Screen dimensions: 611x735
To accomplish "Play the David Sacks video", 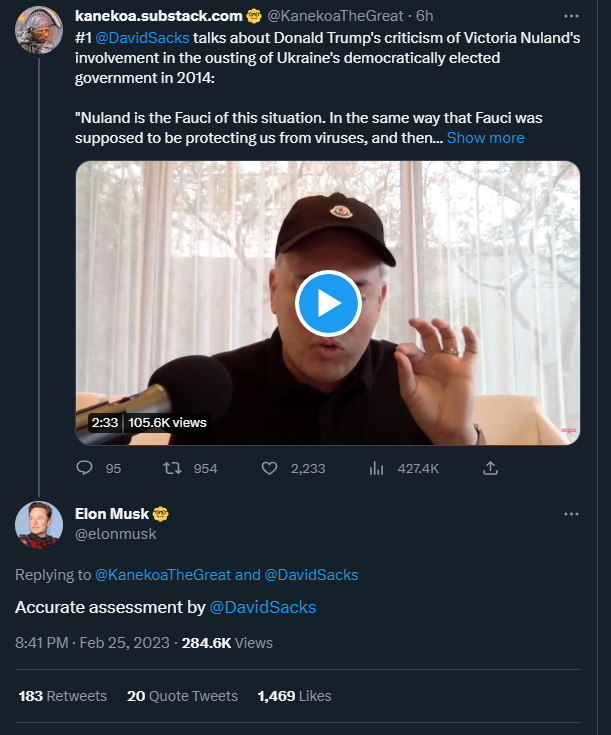I will [x=328, y=303].
